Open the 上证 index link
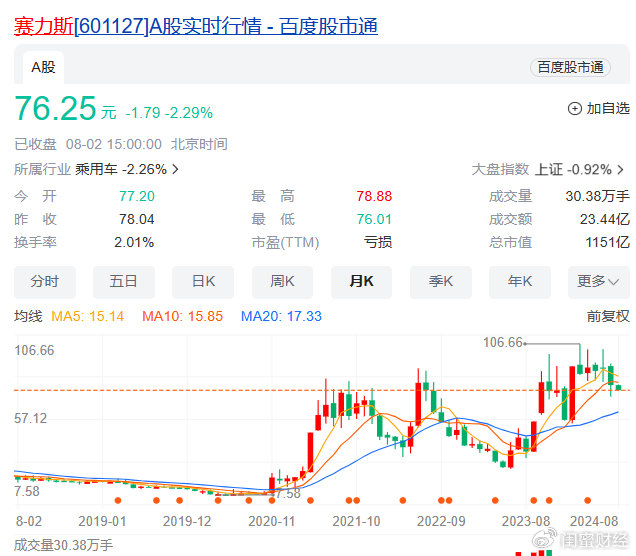This screenshot has height=556, width=636. [x=549, y=169]
